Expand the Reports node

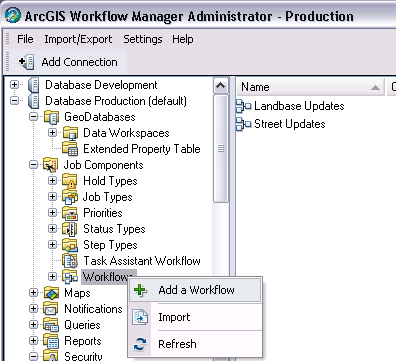(33, 341)
